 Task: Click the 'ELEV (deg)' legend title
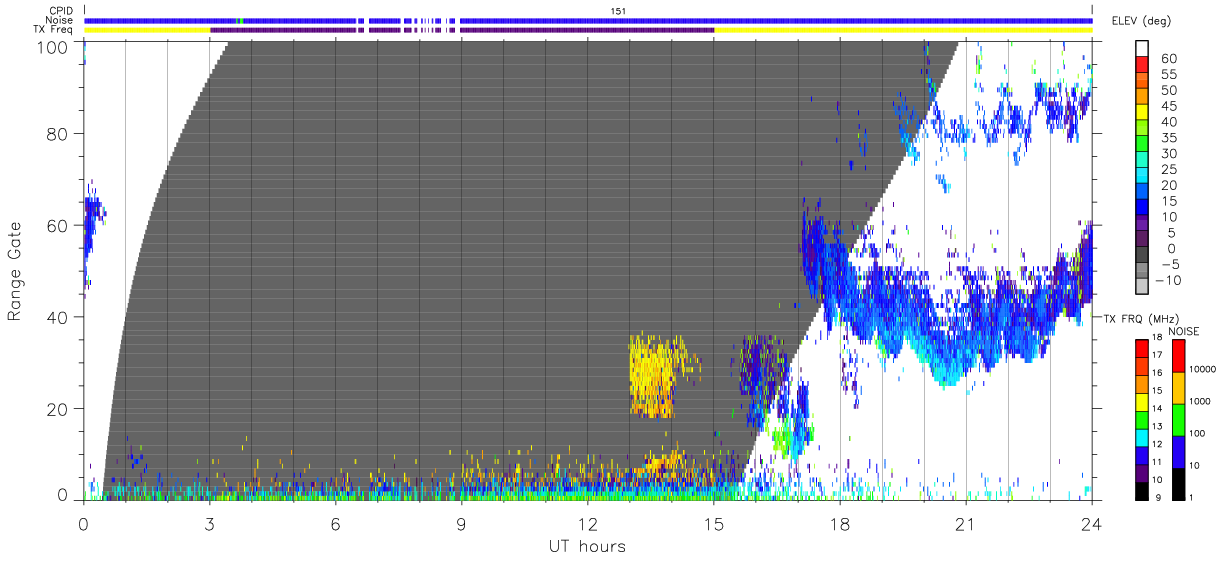click(x=1141, y=21)
